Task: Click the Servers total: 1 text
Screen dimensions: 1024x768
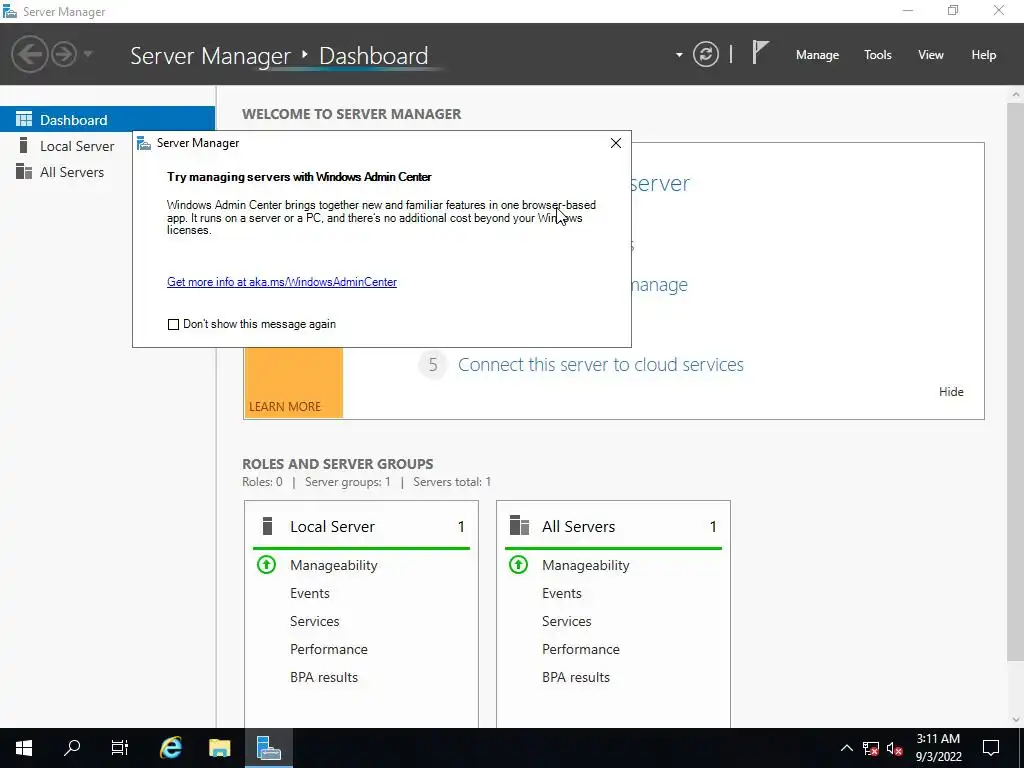Action: click(x=452, y=482)
